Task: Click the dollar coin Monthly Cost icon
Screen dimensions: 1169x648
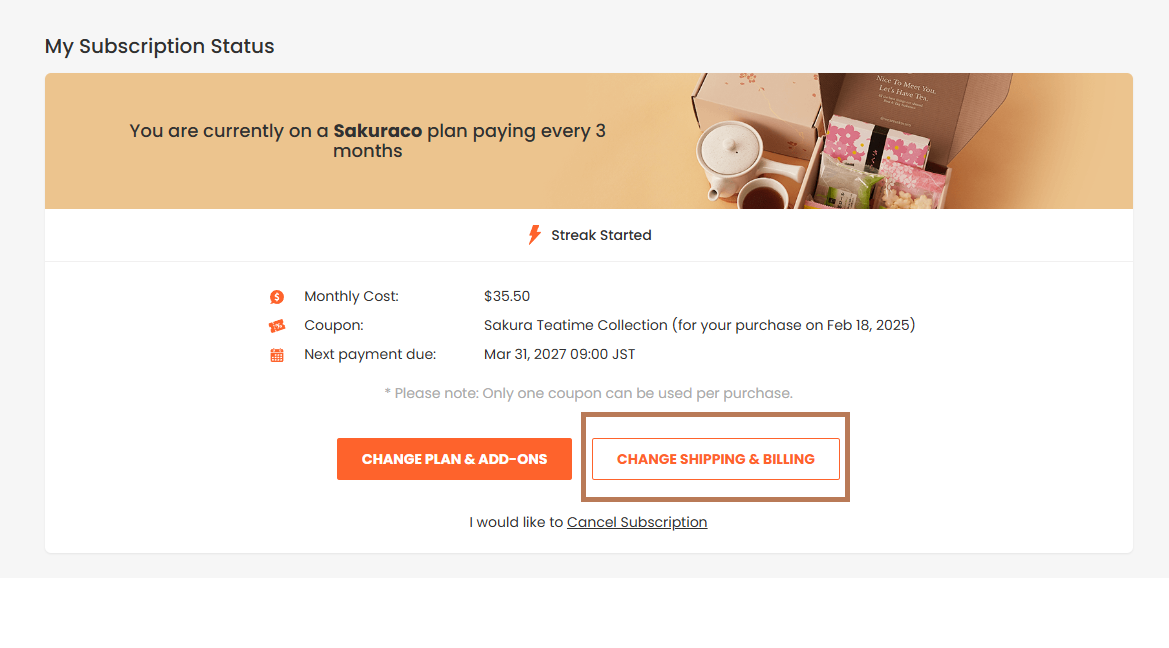Action: tap(277, 297)
